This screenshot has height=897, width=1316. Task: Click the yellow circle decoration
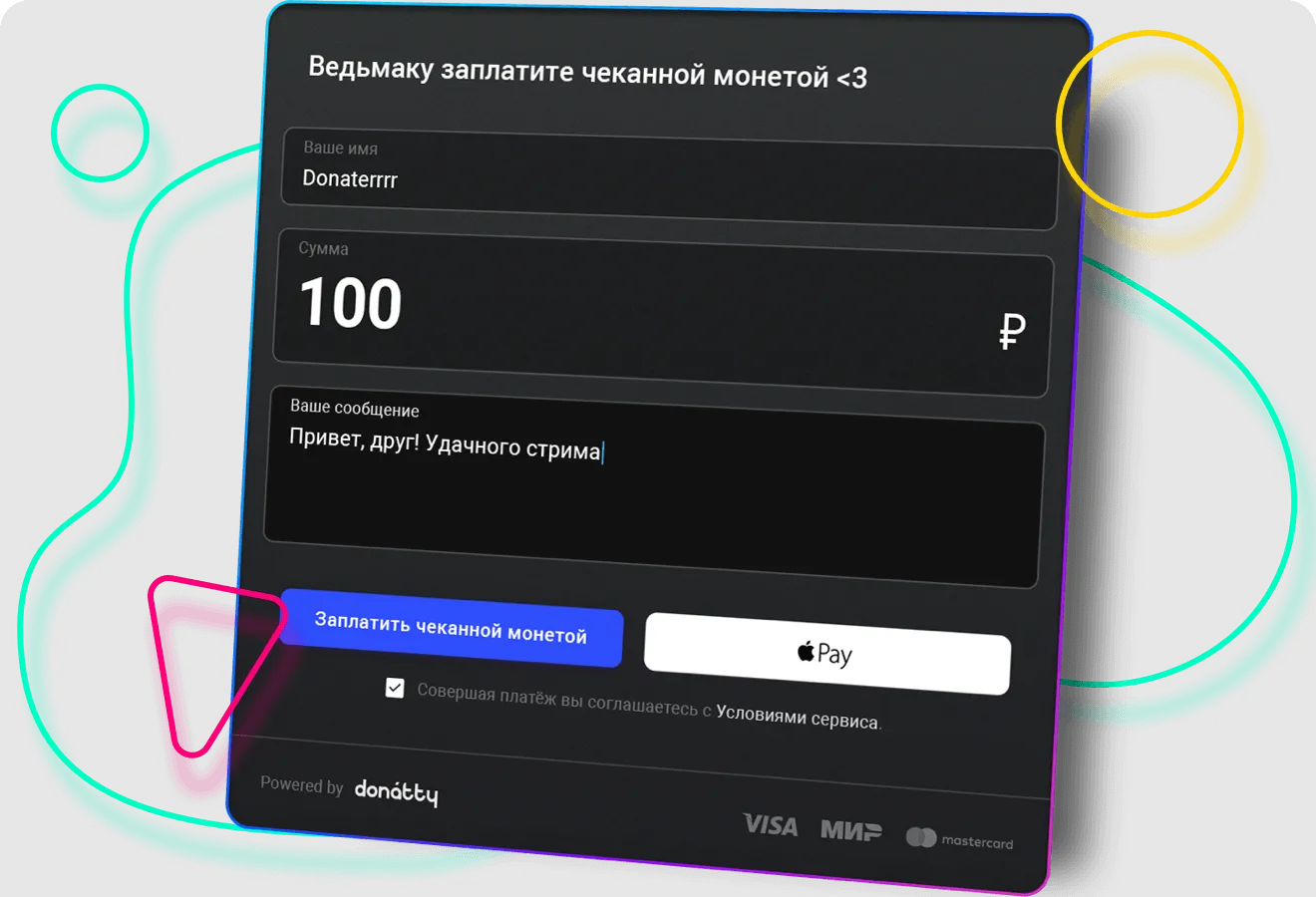pyautogui.click(x=1150, y=124)
